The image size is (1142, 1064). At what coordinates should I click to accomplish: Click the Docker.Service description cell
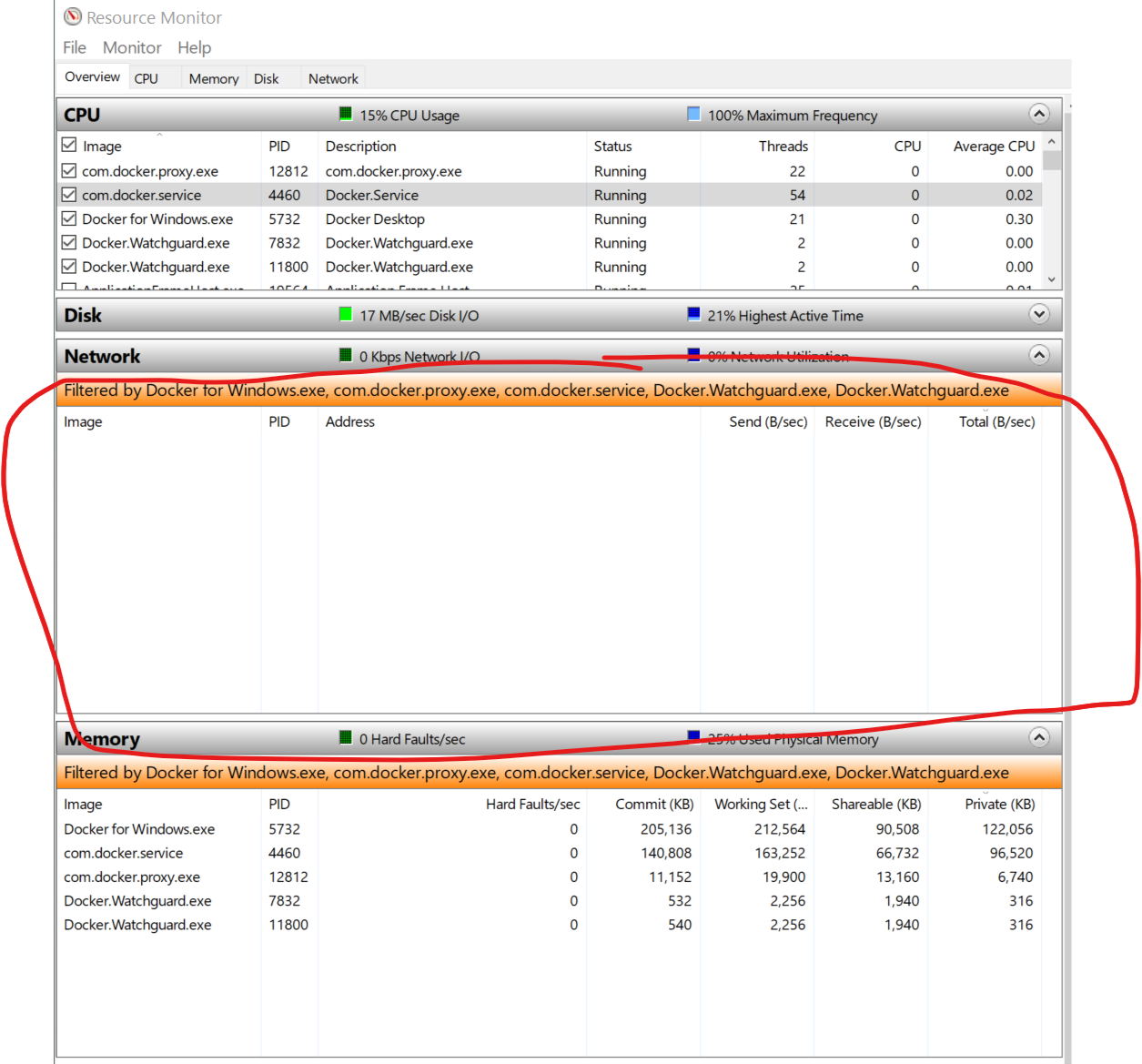(x=372, y=195)
